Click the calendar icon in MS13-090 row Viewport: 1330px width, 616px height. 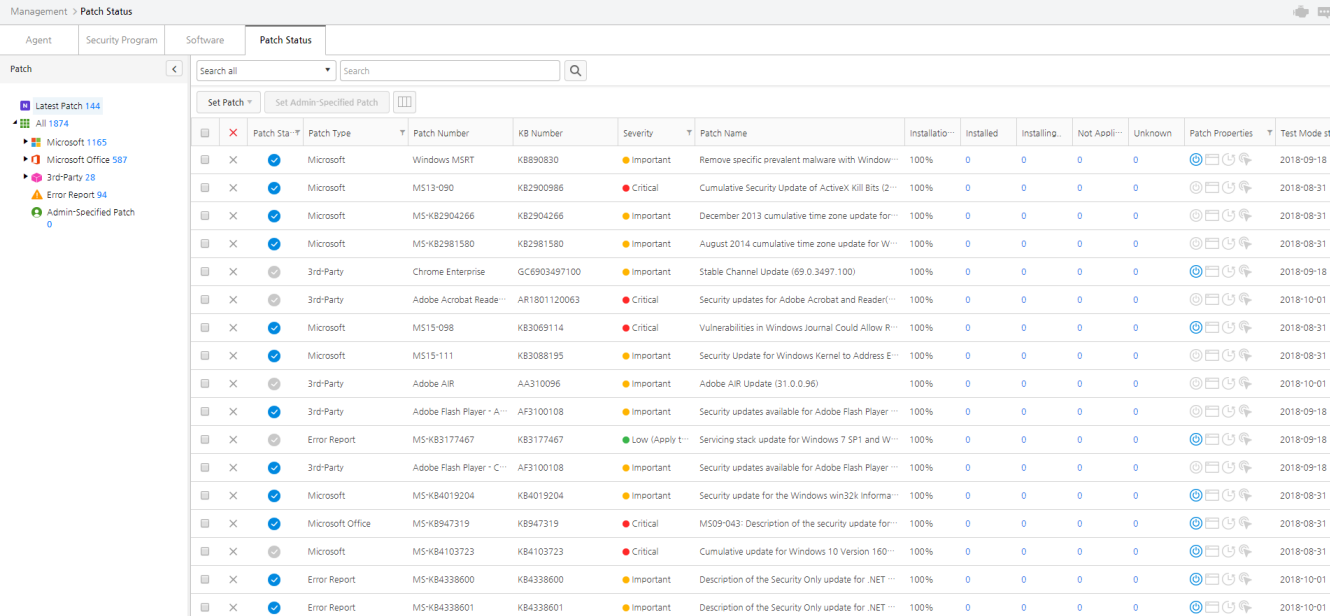point(1212,187)
